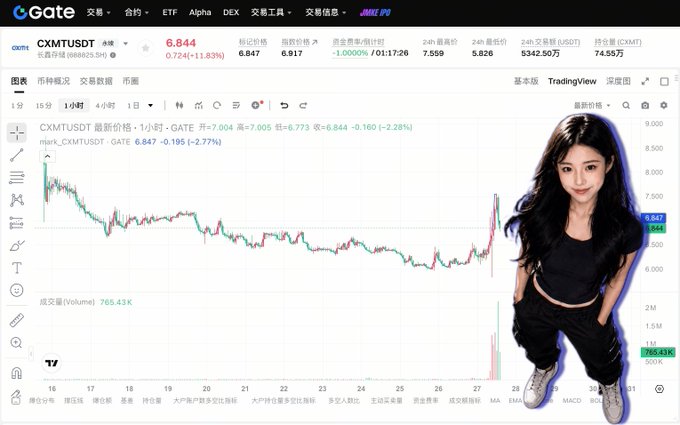This screenshot has width=680, height=425.
Task: Toggle the 大户持仓量多空比指标 indicator
Action: click(284, 400)
